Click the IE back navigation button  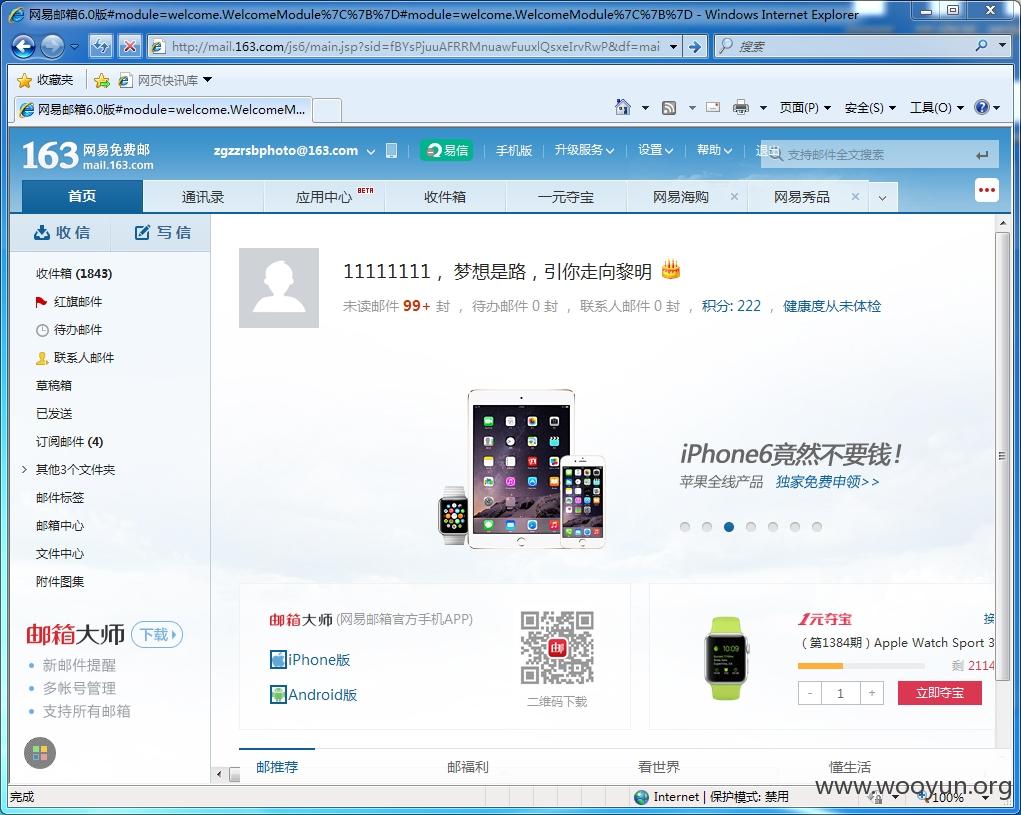(x=23, y=46)
